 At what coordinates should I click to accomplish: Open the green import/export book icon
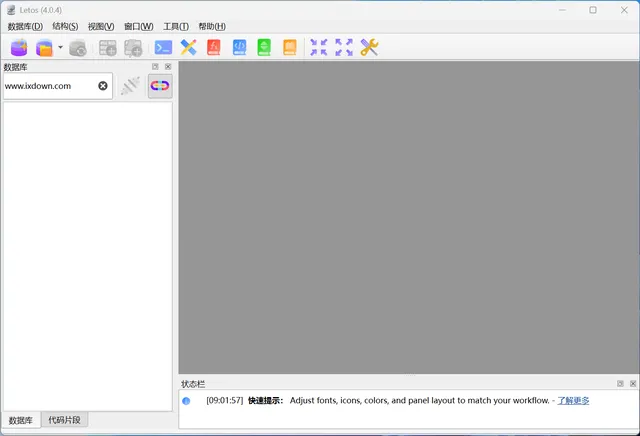pyautogui.click(x=264, y=47)
